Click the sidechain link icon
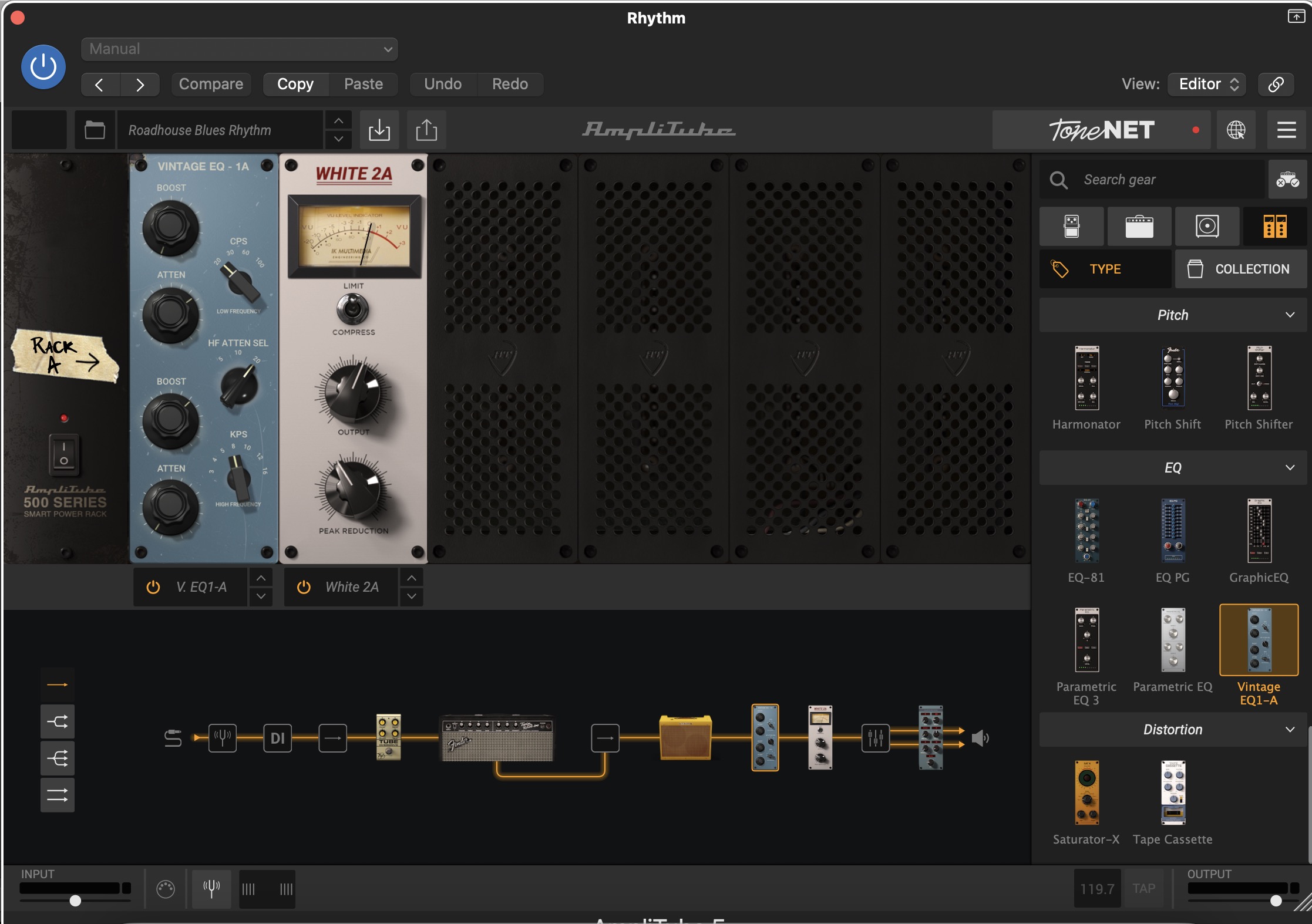Image resolution: width=1312 pixels, height=924 pixels. coord(1276,84)
